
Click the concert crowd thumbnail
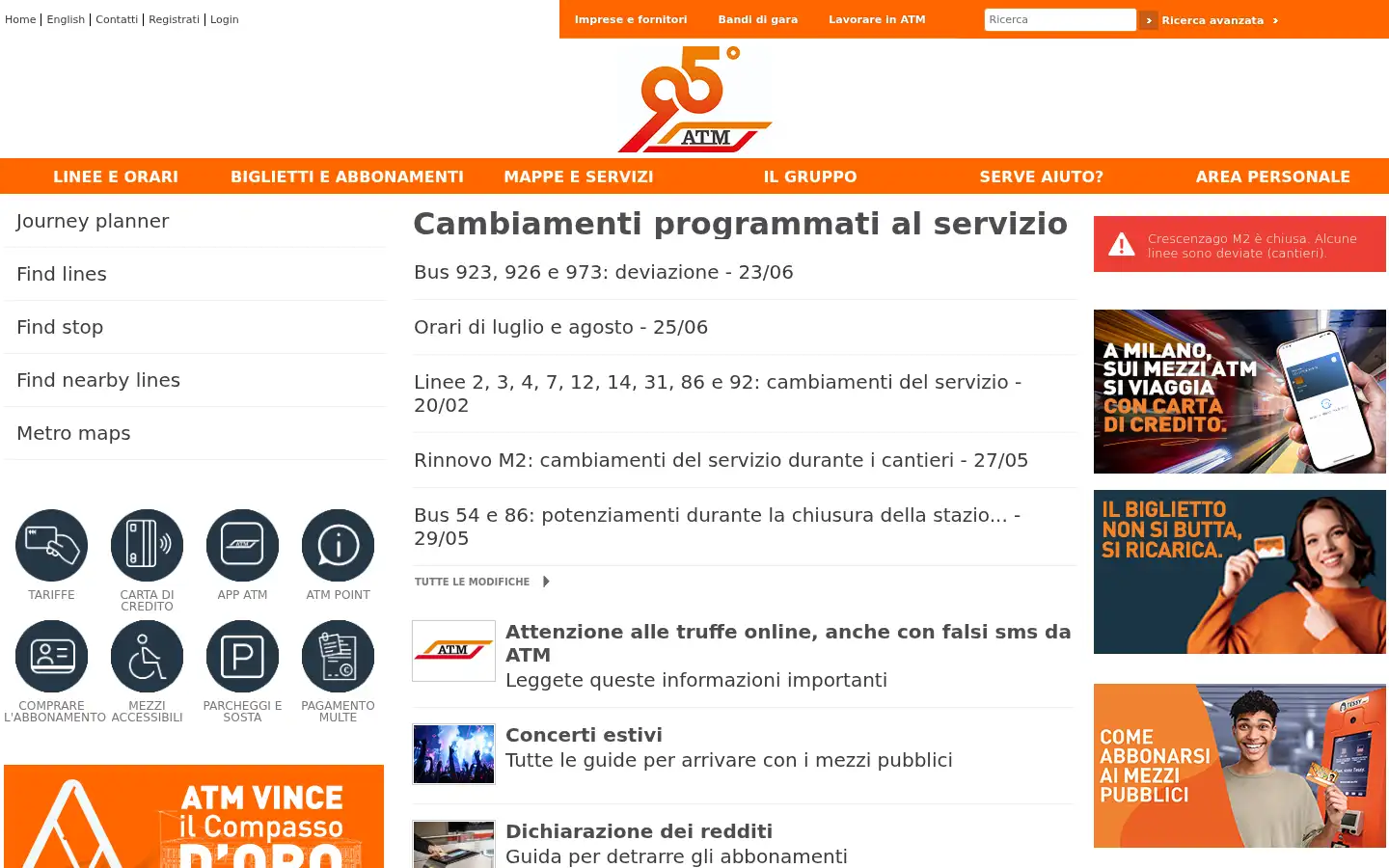click(453, 754)
